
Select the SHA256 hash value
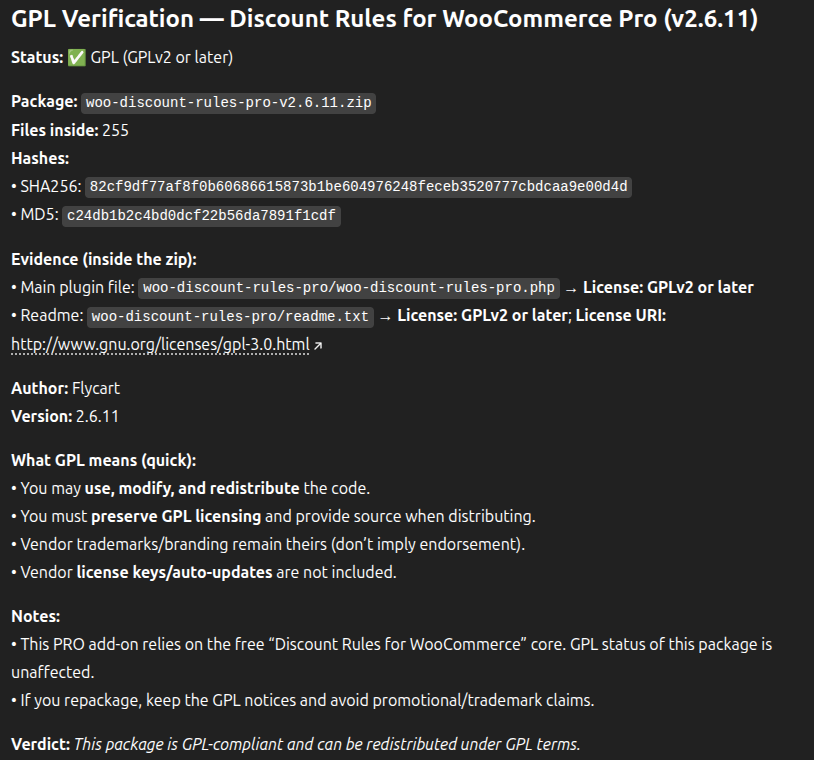358,187
